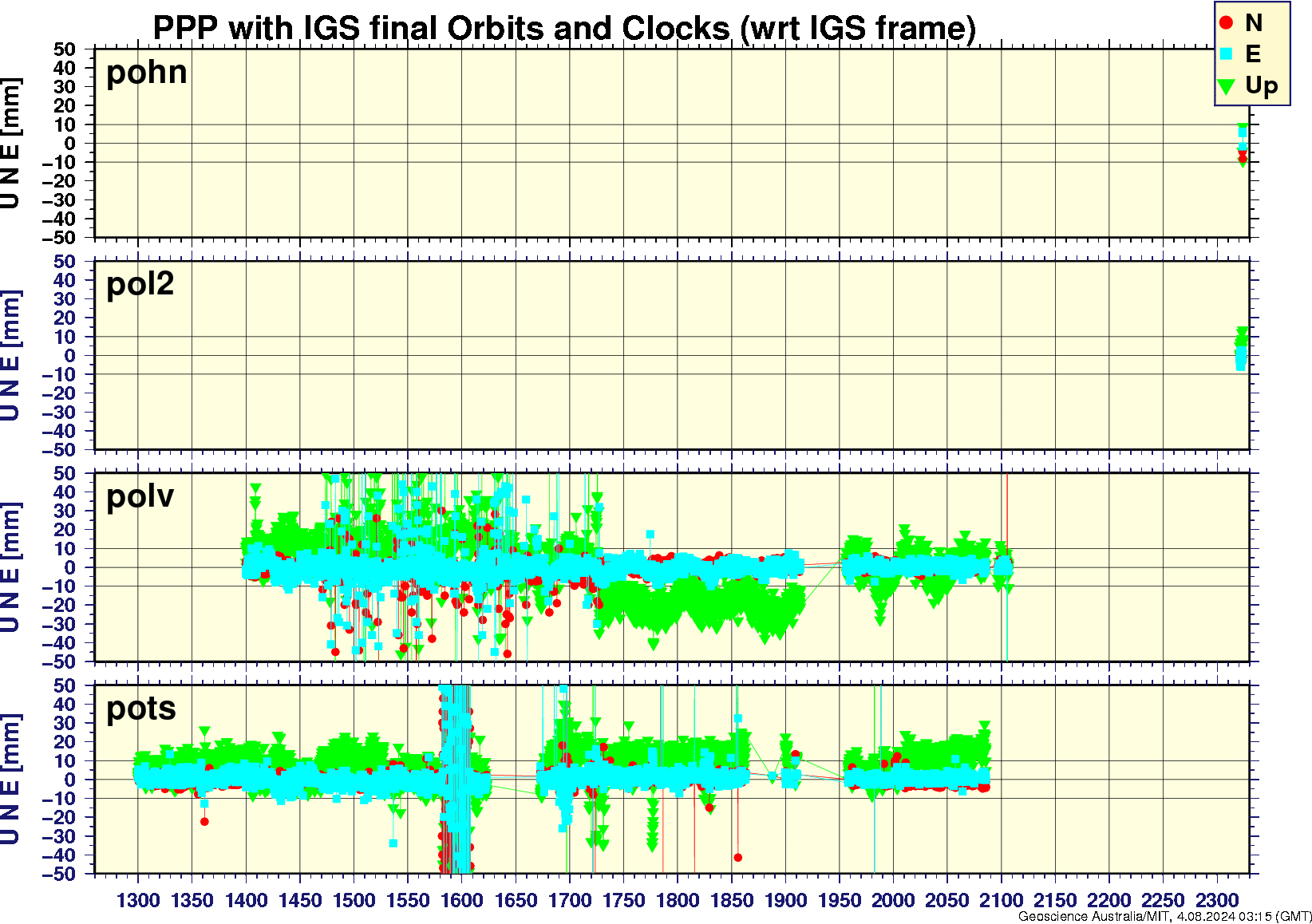Click x-axis tick label 1300
This screenshot has height=924, width=1312.
pyautogui.click(x=138, y=901)
